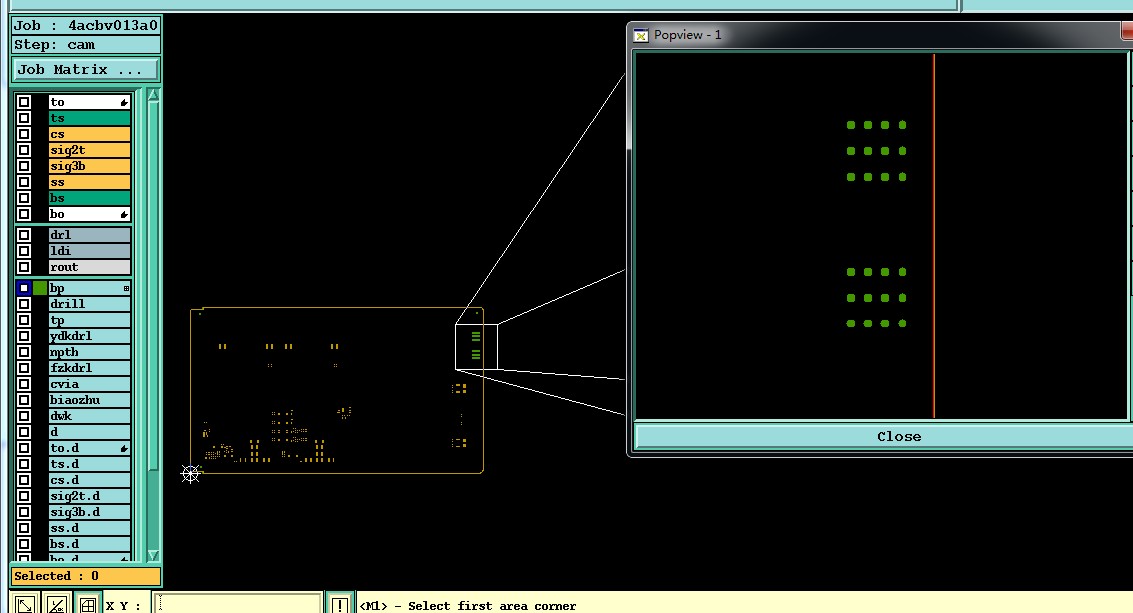Click the grid snap icon beside X Y

87,604
